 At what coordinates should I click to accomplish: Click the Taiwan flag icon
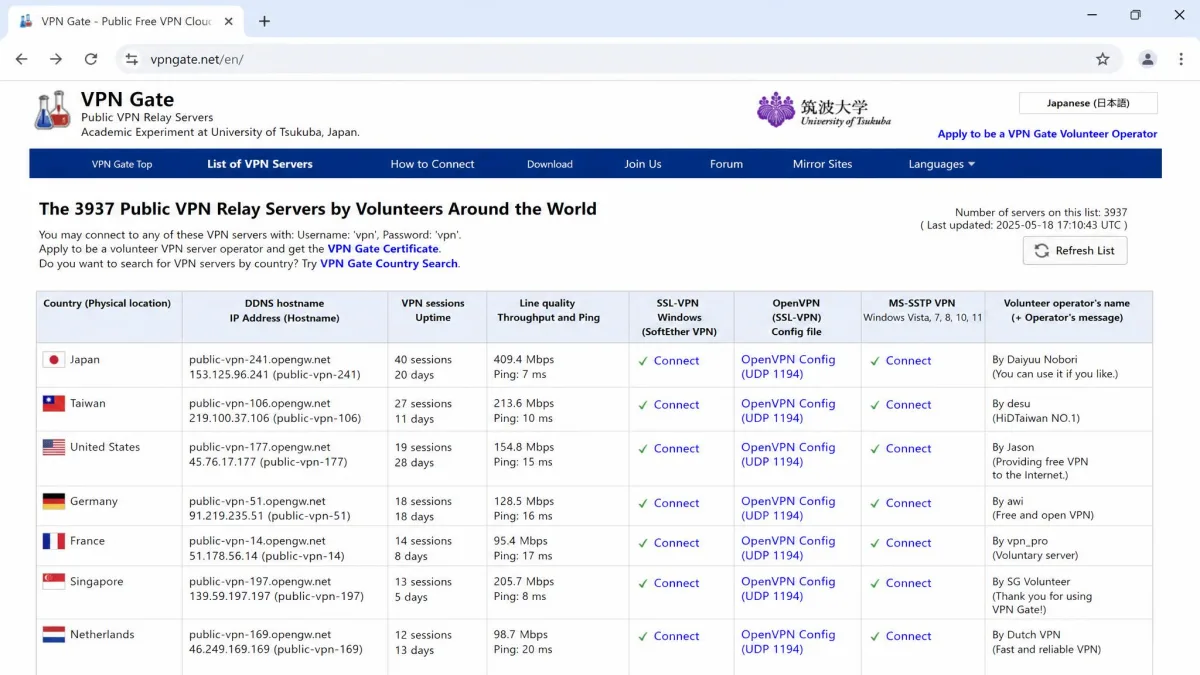pyautogui.click(x=54, y=404)
